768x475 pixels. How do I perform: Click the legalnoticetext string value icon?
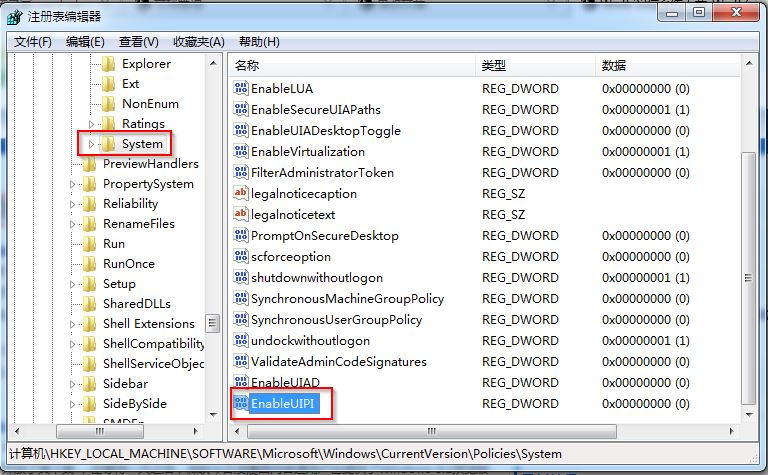240,214
